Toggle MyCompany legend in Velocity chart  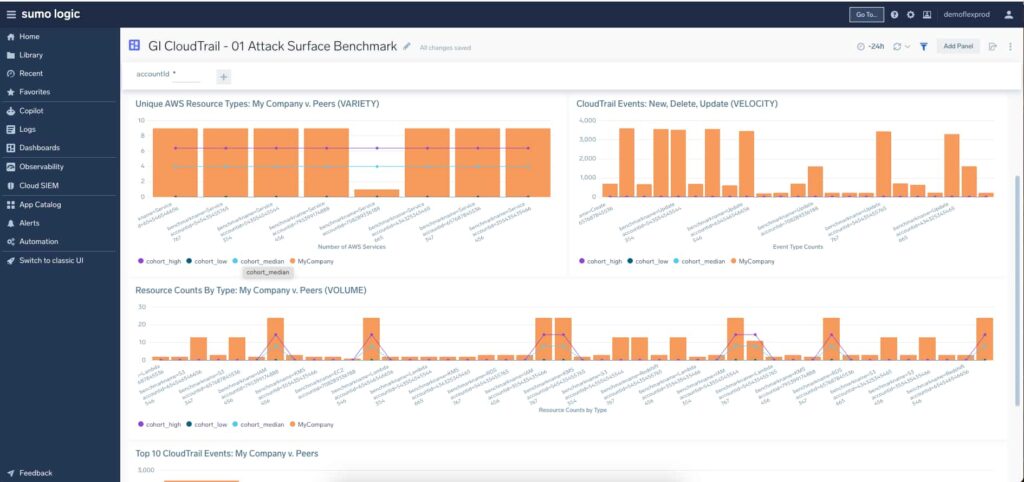pos(752,261)
